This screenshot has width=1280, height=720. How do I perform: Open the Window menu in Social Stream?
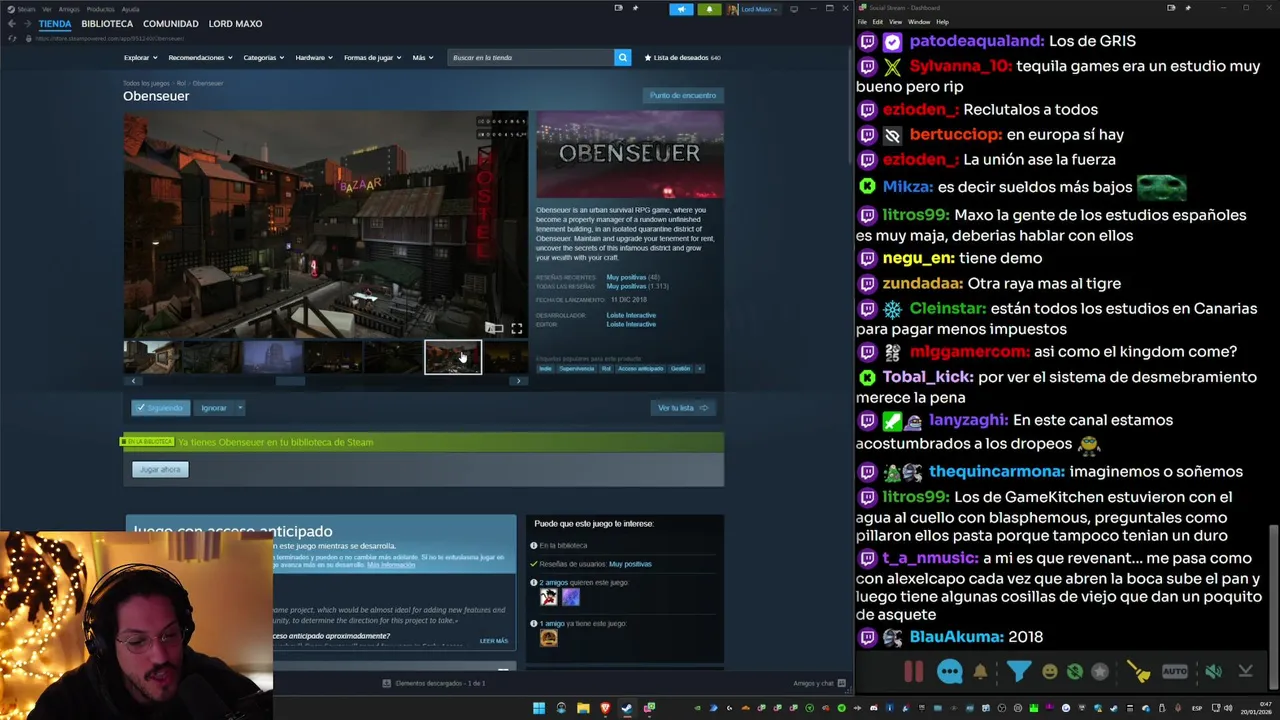point(918,22)
